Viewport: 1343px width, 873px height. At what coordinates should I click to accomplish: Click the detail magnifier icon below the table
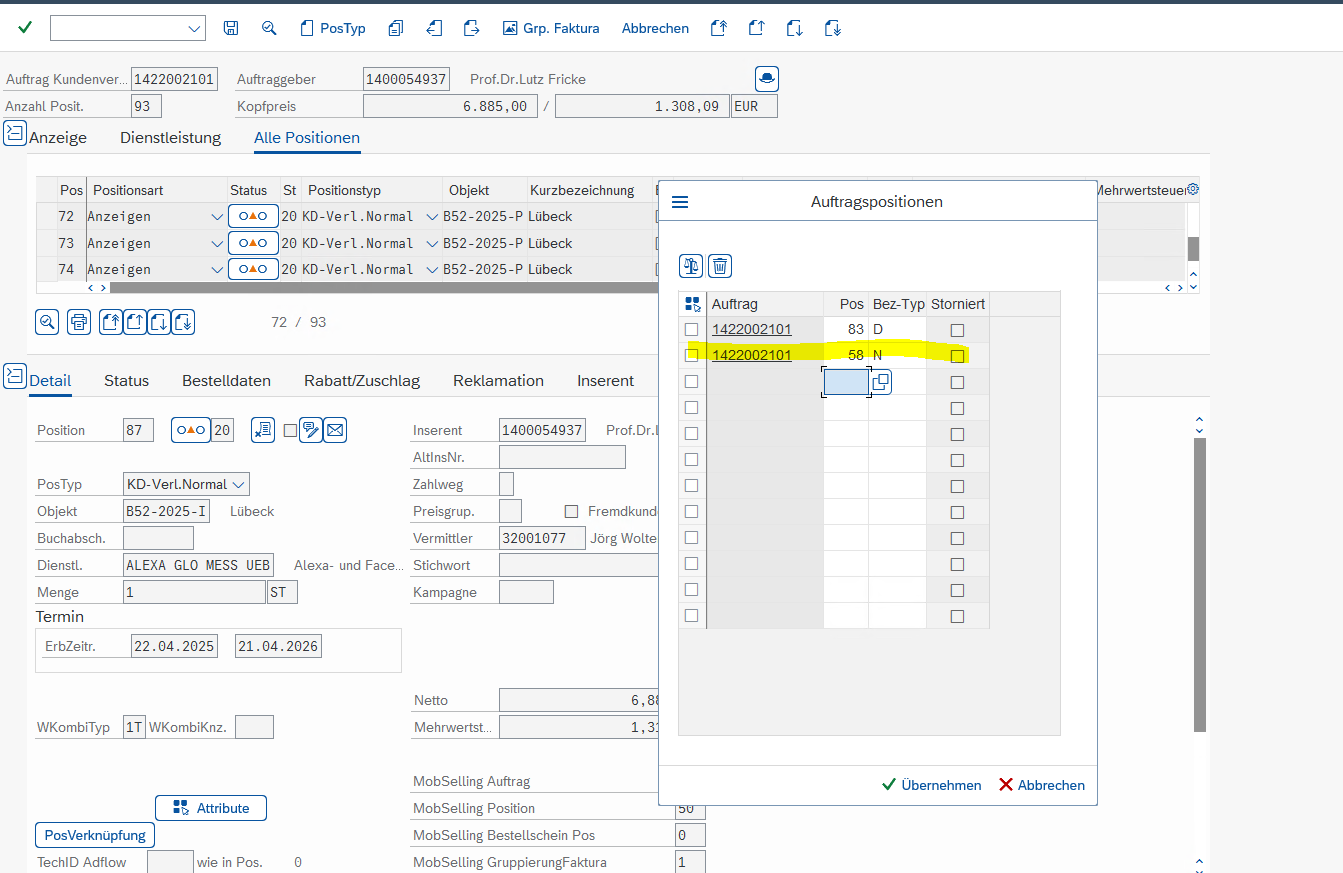pos(47,322)
